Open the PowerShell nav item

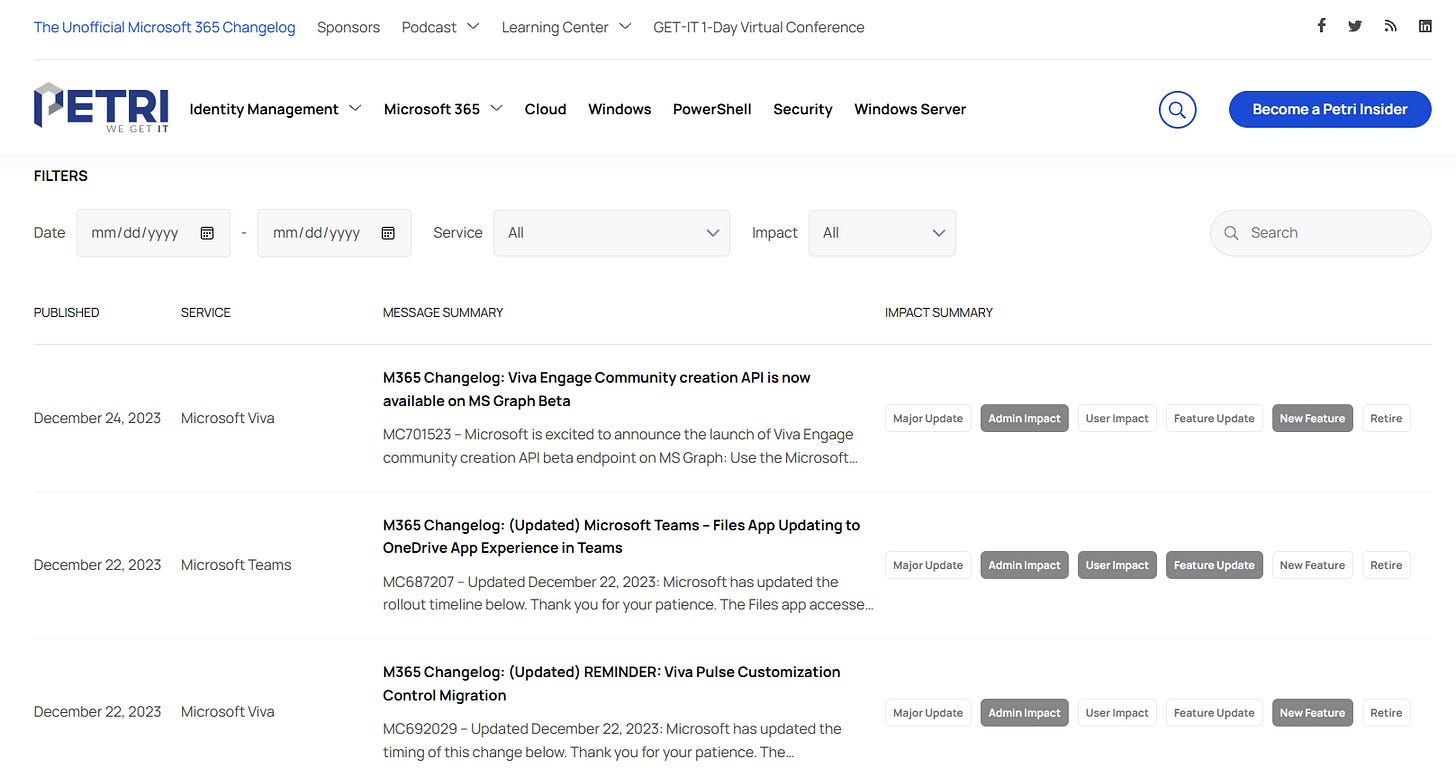712,109
